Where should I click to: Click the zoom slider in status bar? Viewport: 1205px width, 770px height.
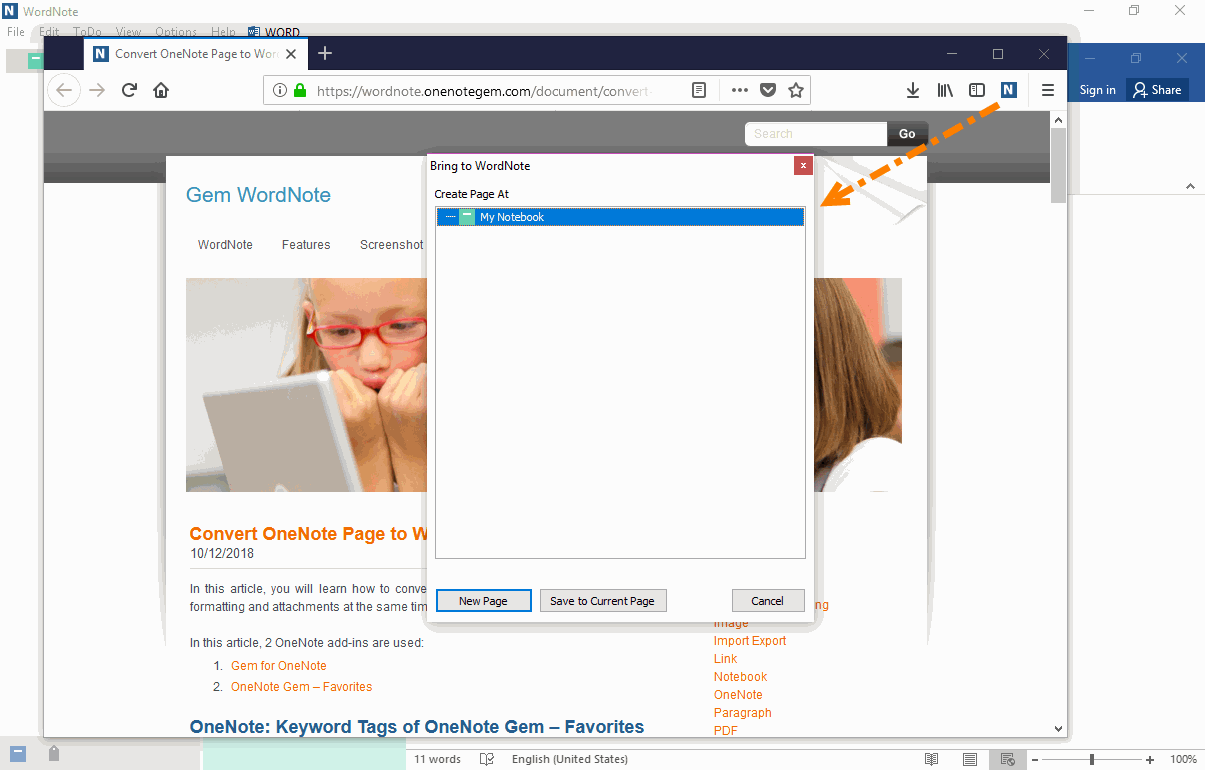coord(1092,760)
